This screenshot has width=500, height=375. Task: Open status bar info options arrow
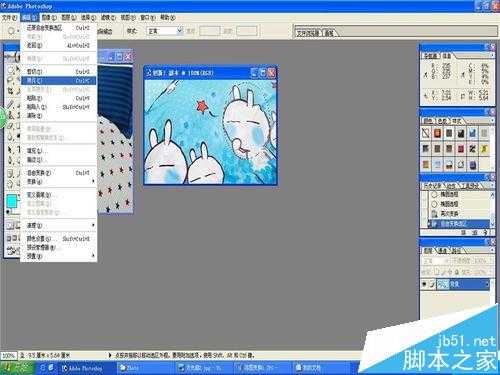tap(110, 355)
